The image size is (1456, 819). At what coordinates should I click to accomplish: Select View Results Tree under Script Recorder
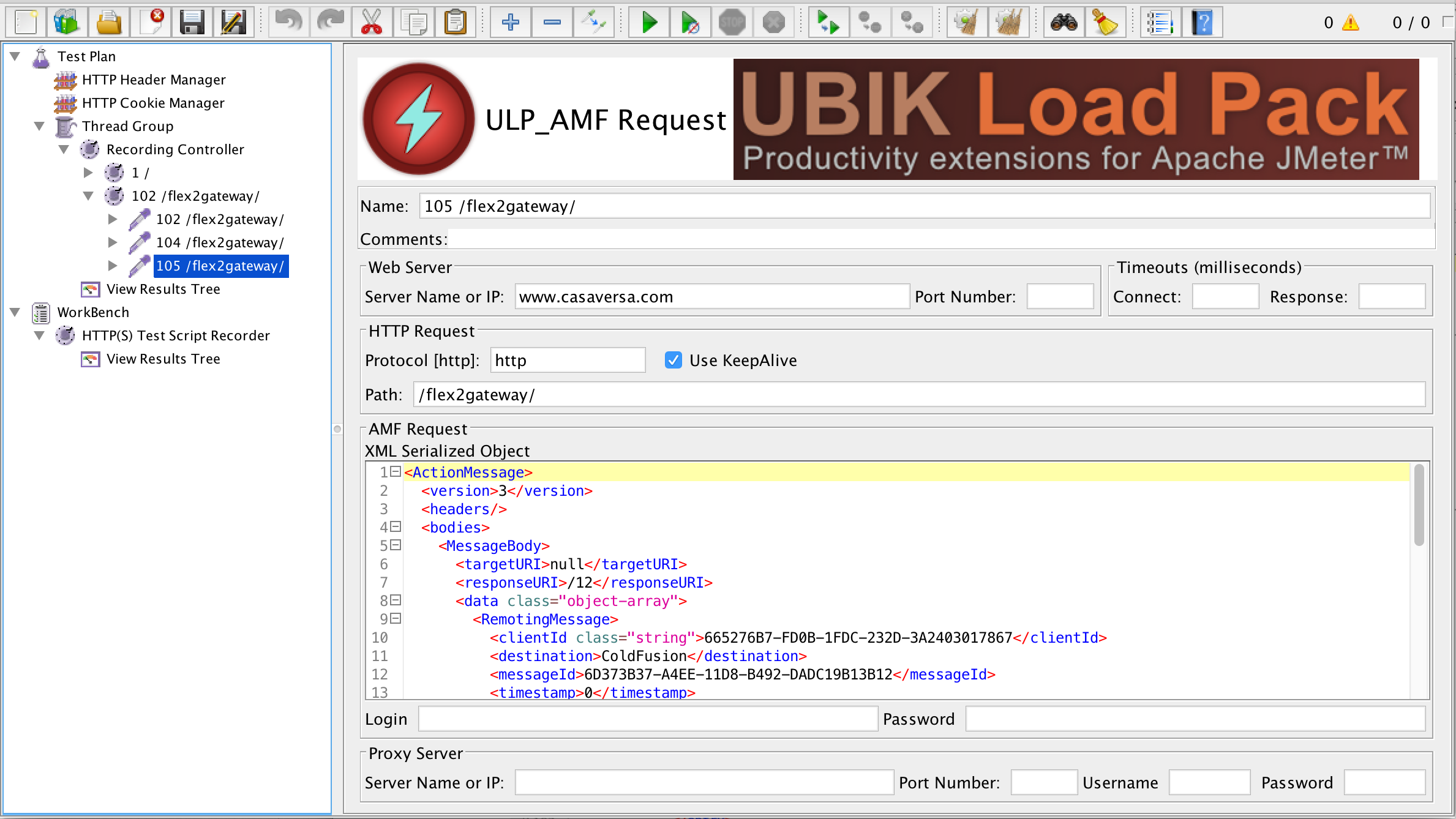click(163, 359)
